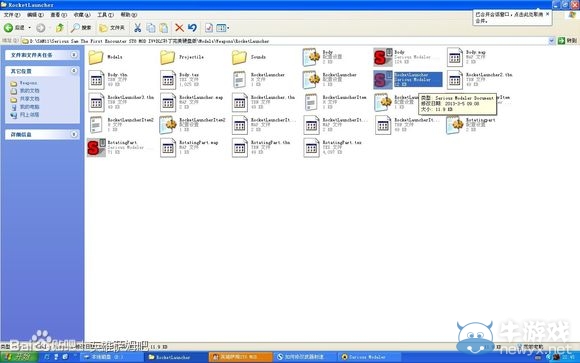
Task: Click the Search toolbar button
Action: 81,28
